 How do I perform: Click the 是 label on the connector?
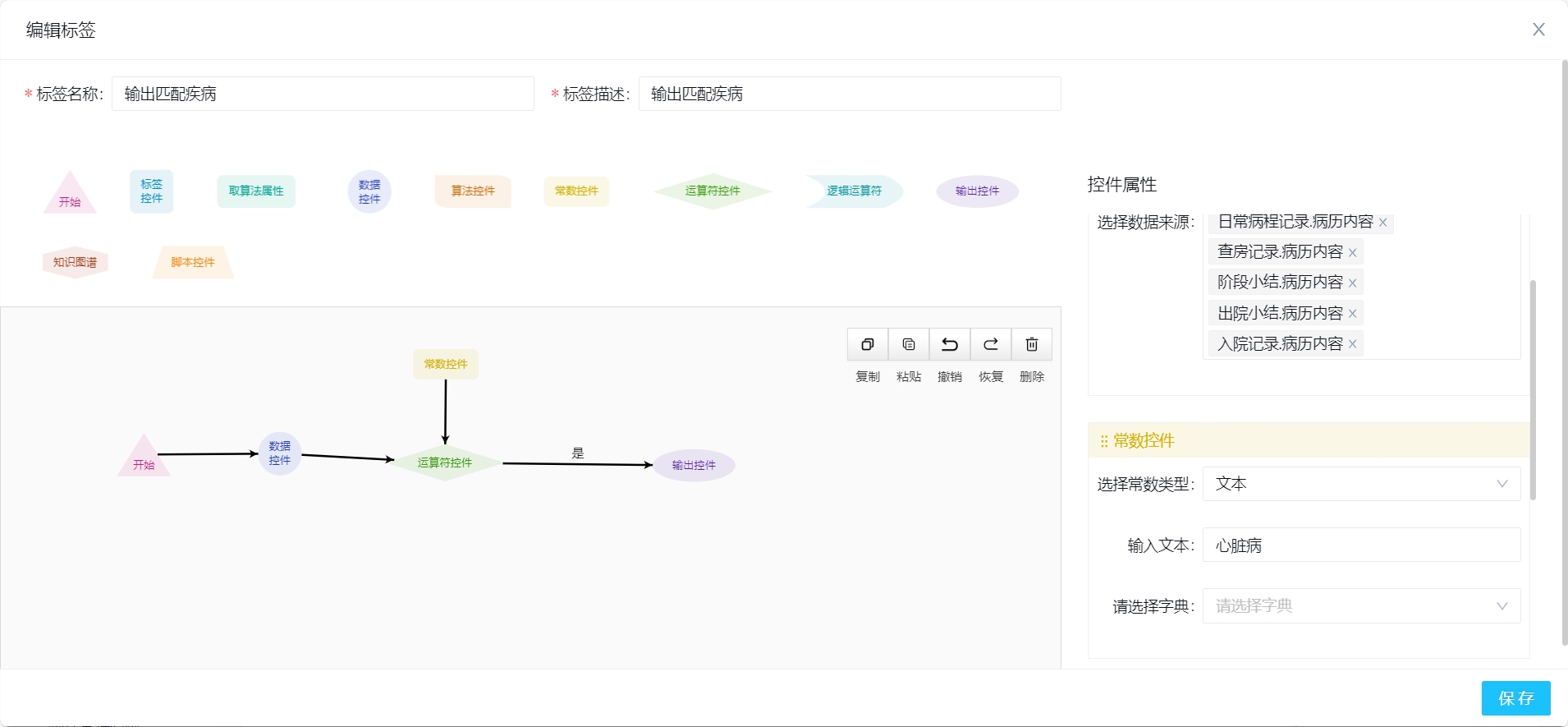point(578,453)
